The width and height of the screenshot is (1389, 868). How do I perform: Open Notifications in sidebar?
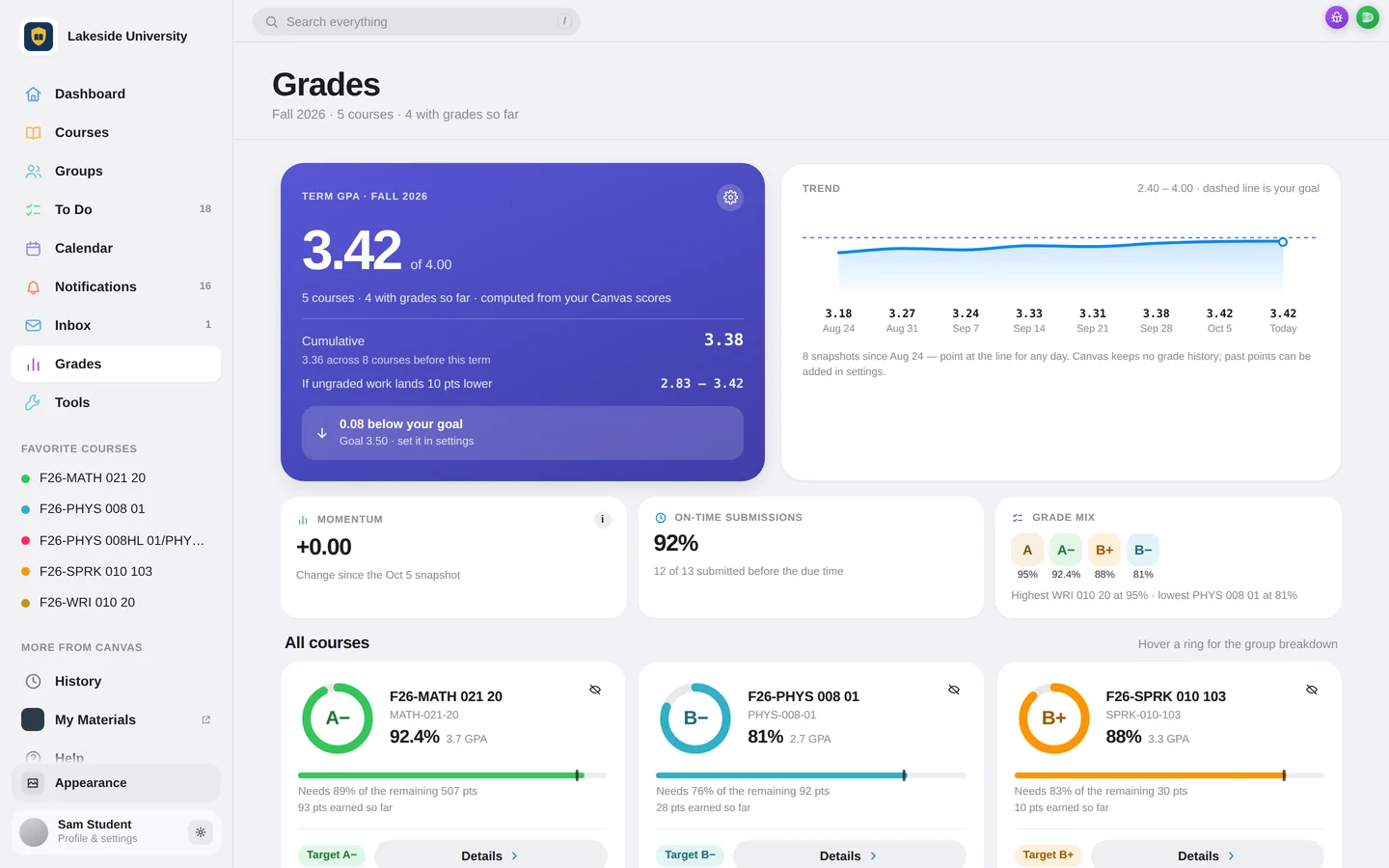pos(116,286)
